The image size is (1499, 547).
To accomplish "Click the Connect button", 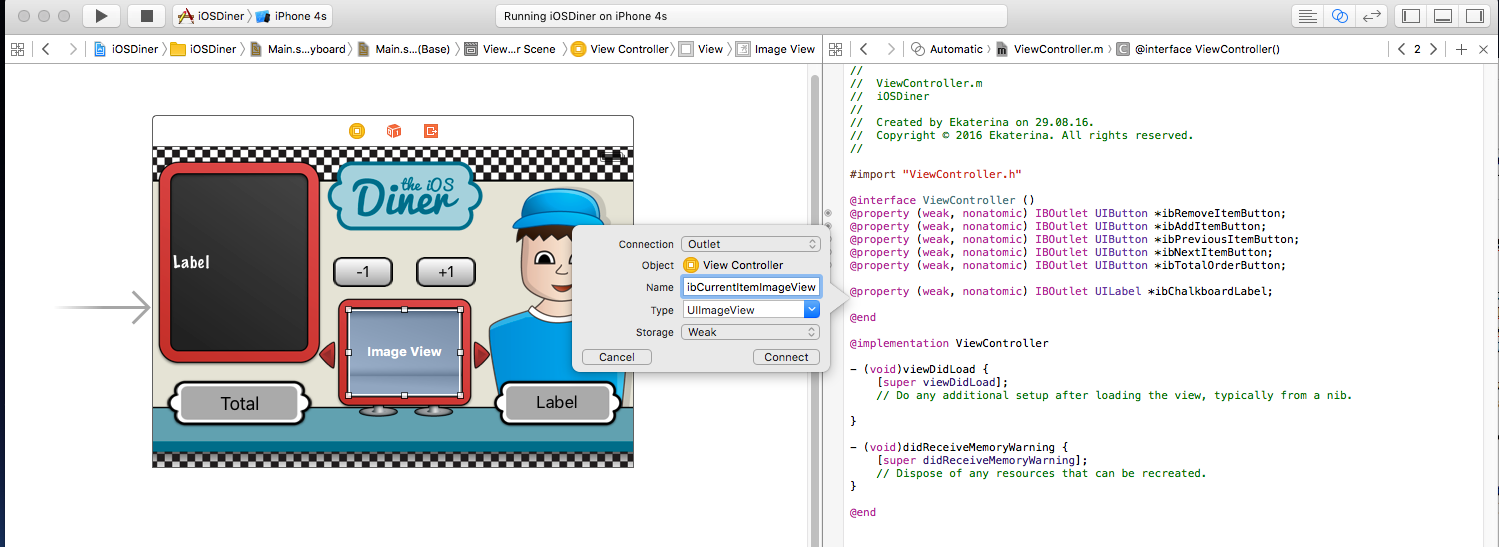I will tap(786, 357).
